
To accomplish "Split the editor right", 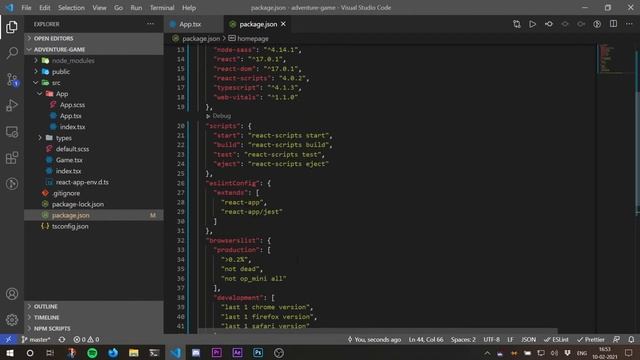I will 613,24.
